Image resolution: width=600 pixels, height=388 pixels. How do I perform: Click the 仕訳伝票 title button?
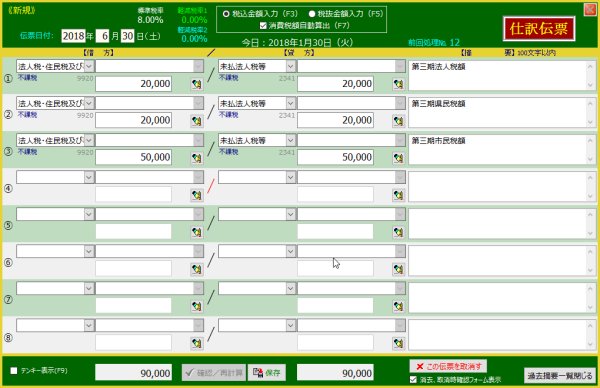(539, 28)
